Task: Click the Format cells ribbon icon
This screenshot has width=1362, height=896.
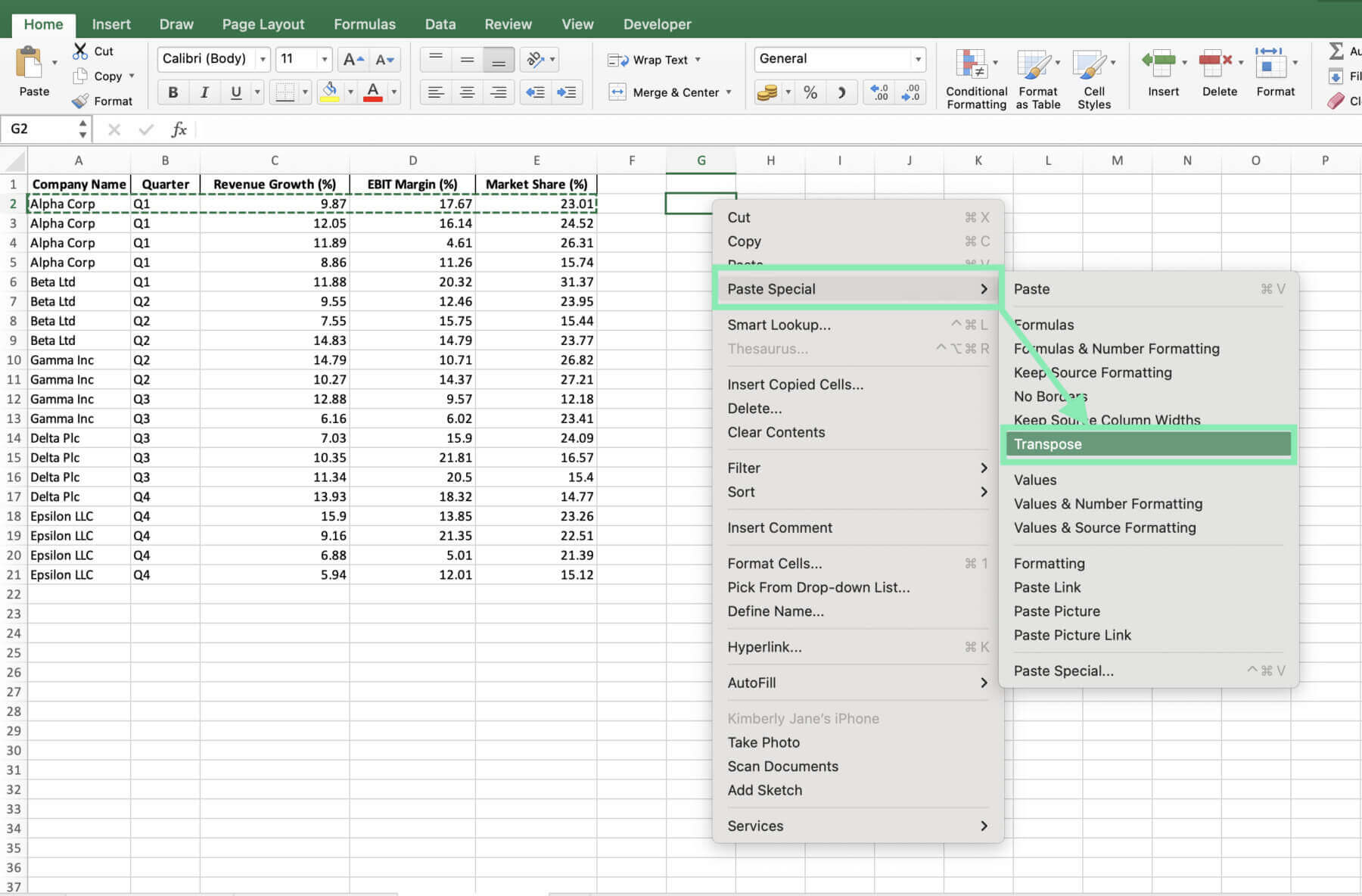Action: 1270,62
